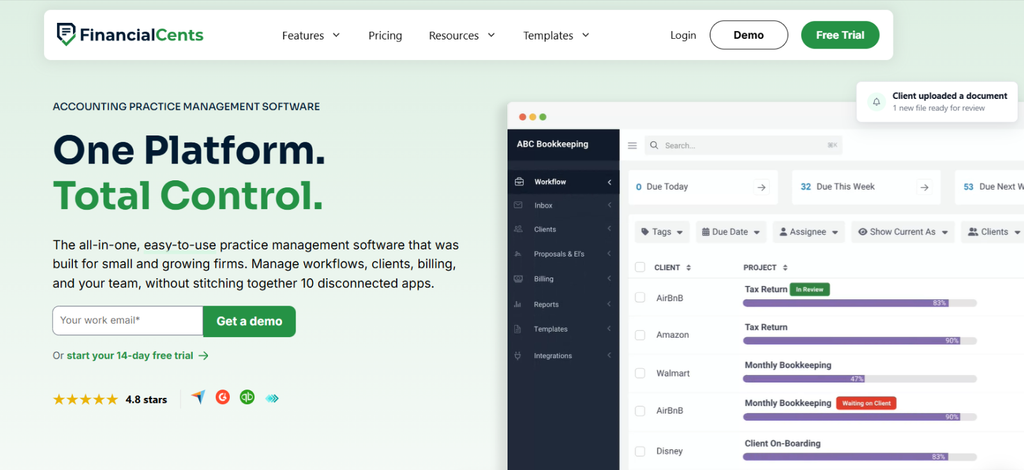The width and height of the screenshot is (1024, 470).
Task: Click the Walmart client name
Action: pyautogui.click(x=673, y=373)
